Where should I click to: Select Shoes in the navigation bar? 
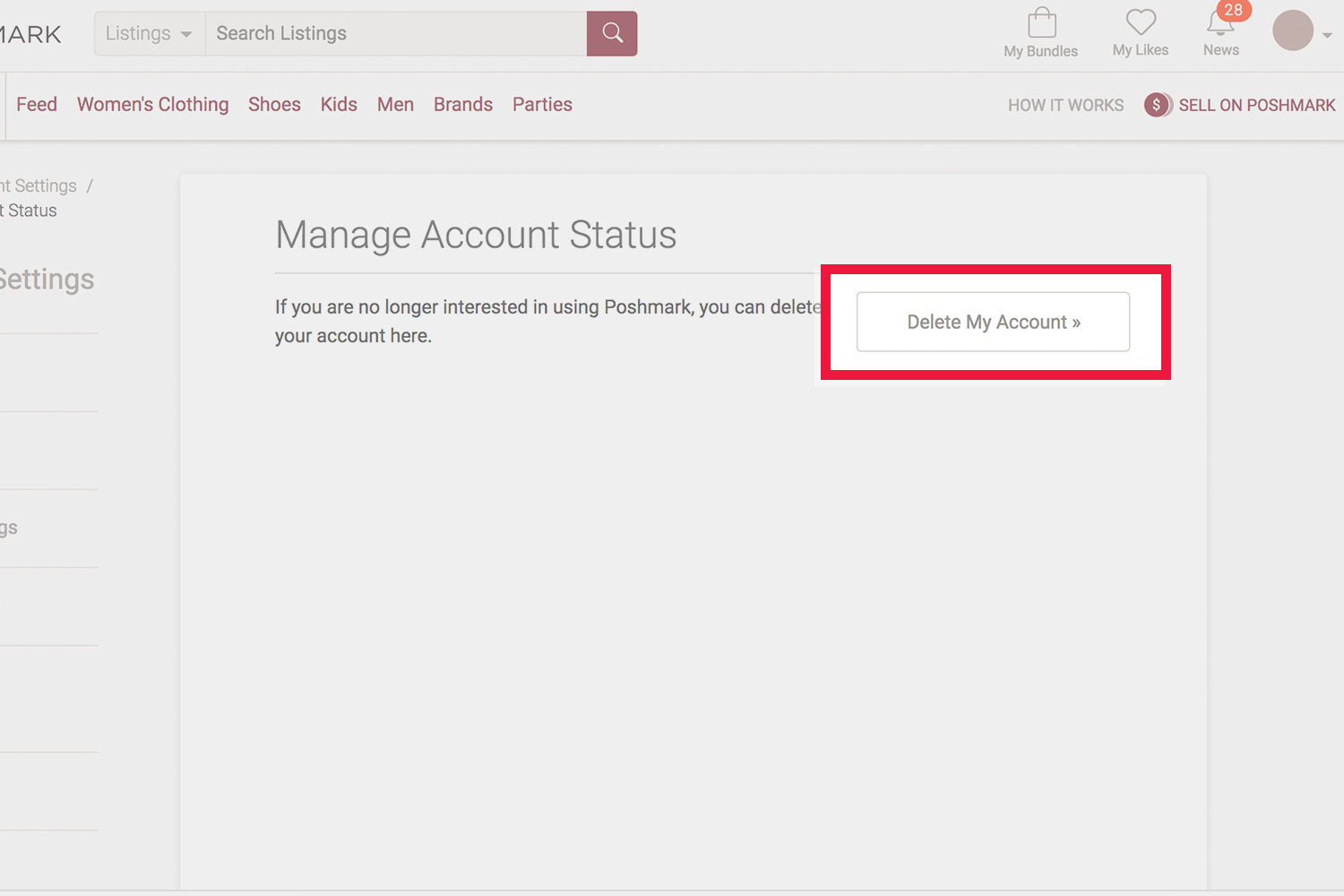tap(274, 105)
